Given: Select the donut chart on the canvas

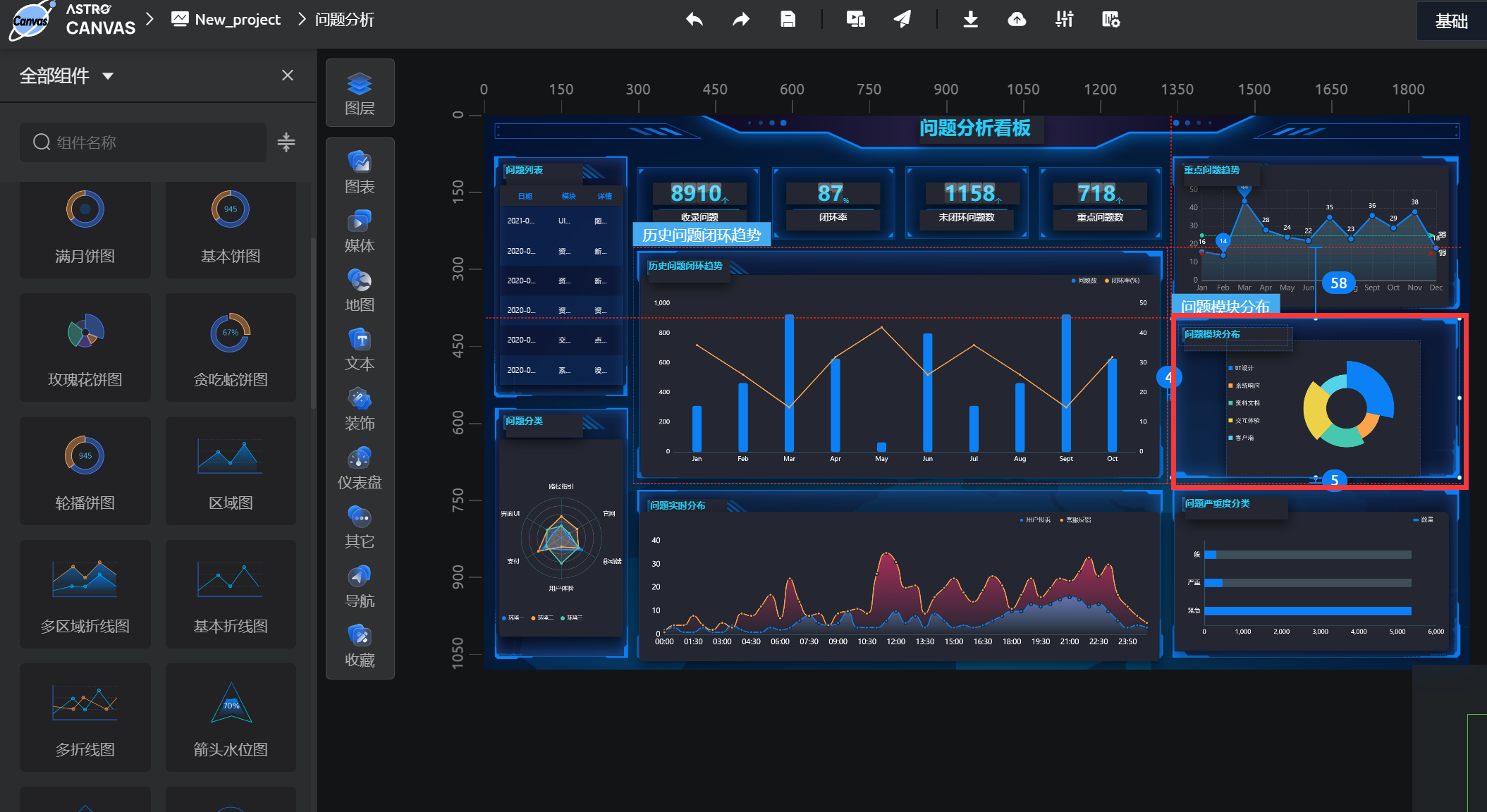Looking at the screenshot, I should (x=1347, y=406).
